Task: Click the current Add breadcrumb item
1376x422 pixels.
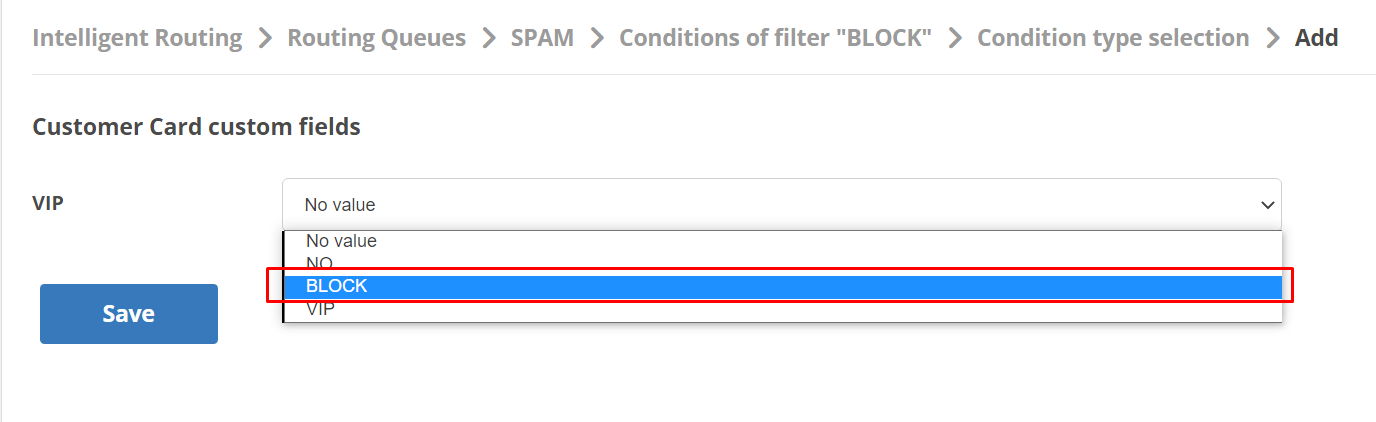Action: coord(1316,38)
